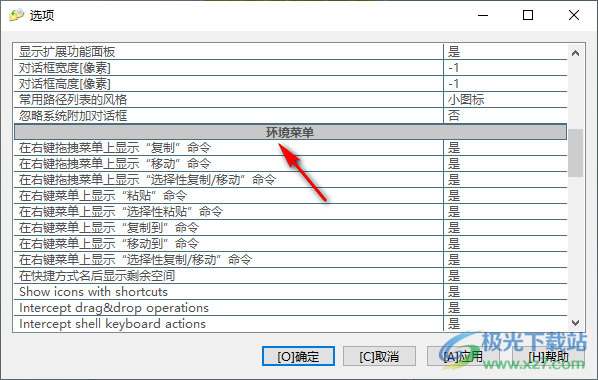The image size is (598, 380).
Task: Click the [C]取消 button
Action: click(379, 356)
